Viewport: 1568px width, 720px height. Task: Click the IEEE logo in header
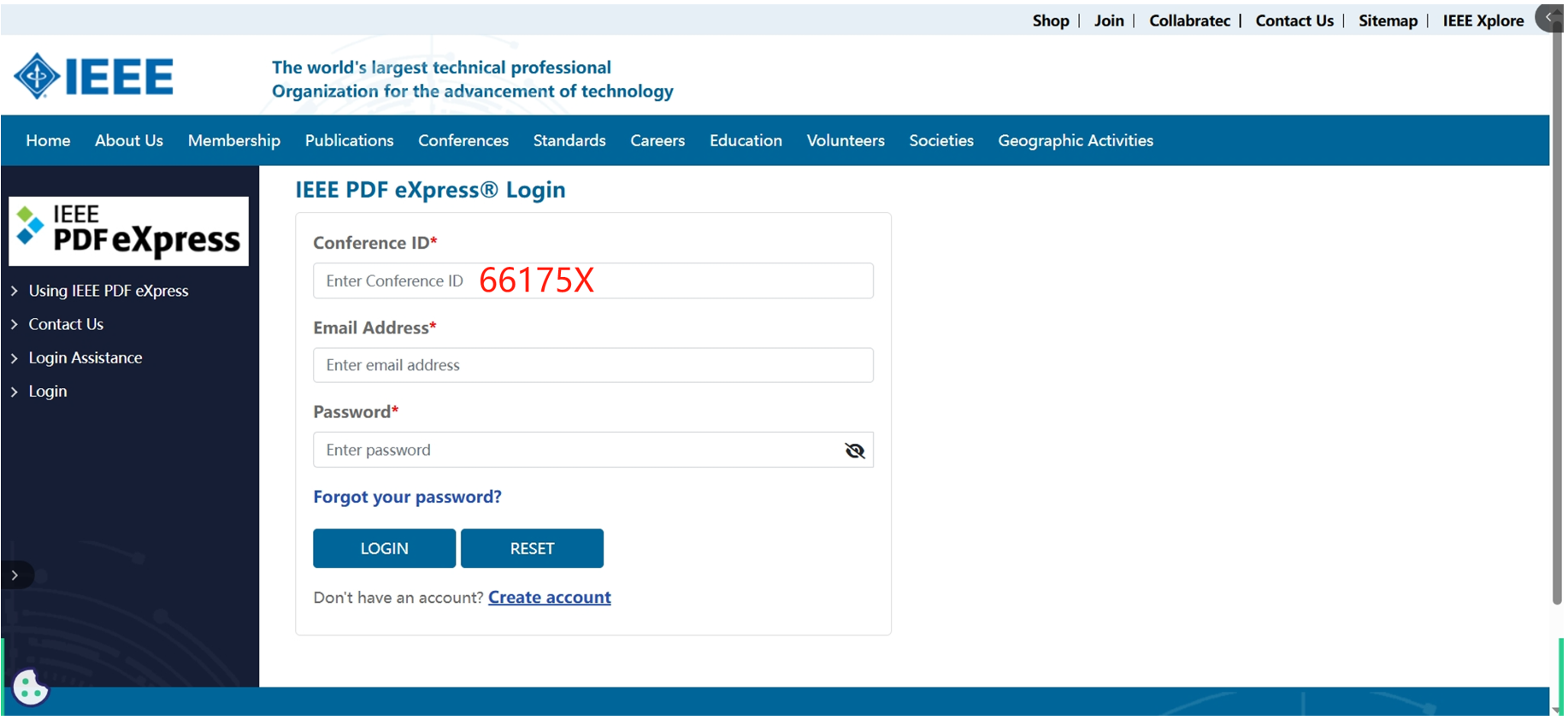tap(93, 76)
